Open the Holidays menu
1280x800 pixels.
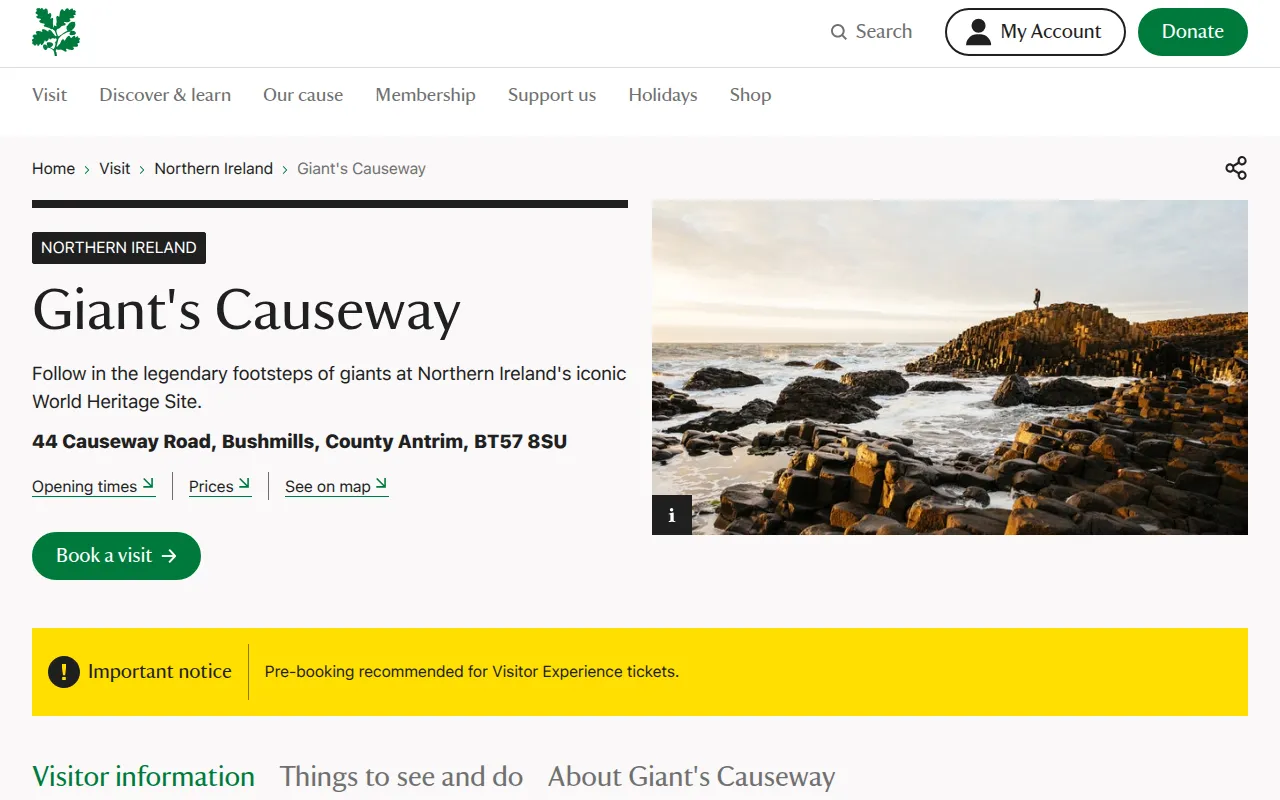tap(663, 95)
